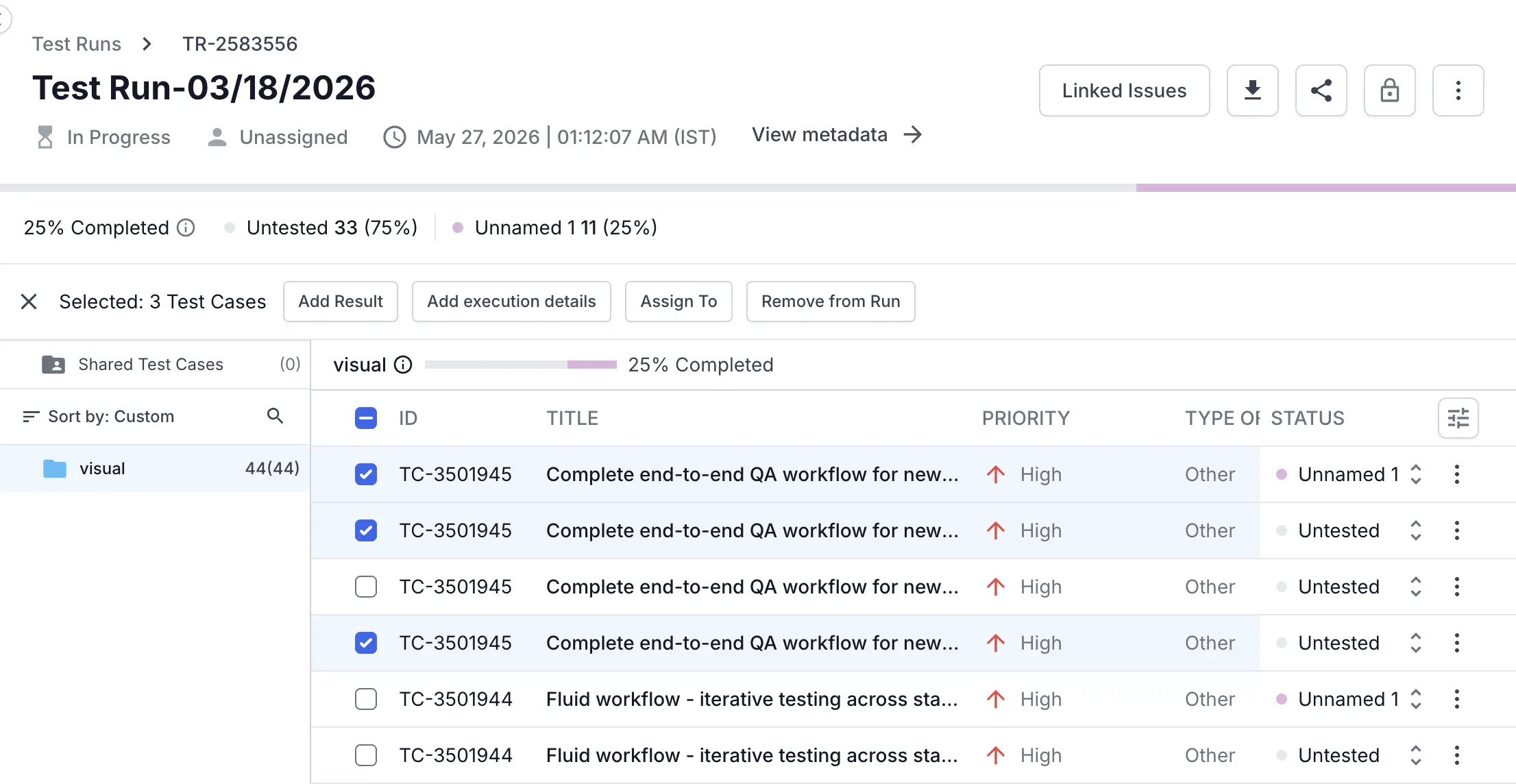This screenshot has height=784, width=1516.
Task: Click info icon beside 25% Completed summary
Action: [186, 228]
